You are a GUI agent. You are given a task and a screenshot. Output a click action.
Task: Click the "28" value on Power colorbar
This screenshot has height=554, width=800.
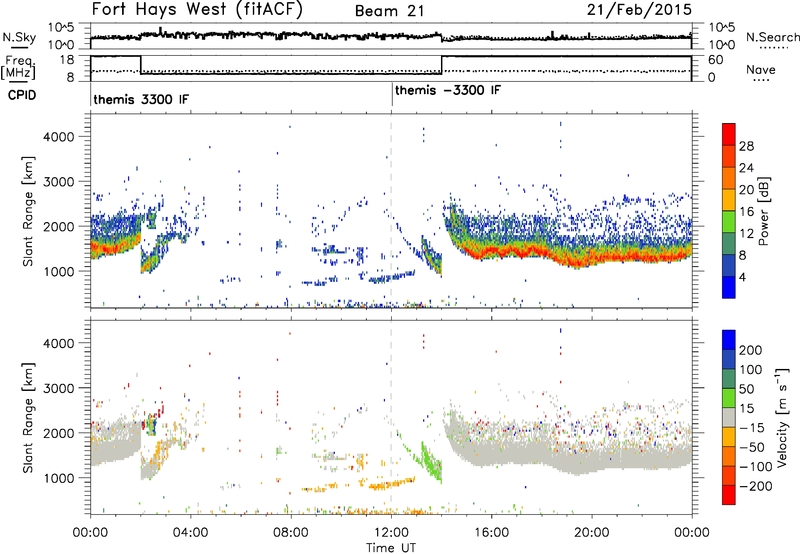click(x=746, y=146)
